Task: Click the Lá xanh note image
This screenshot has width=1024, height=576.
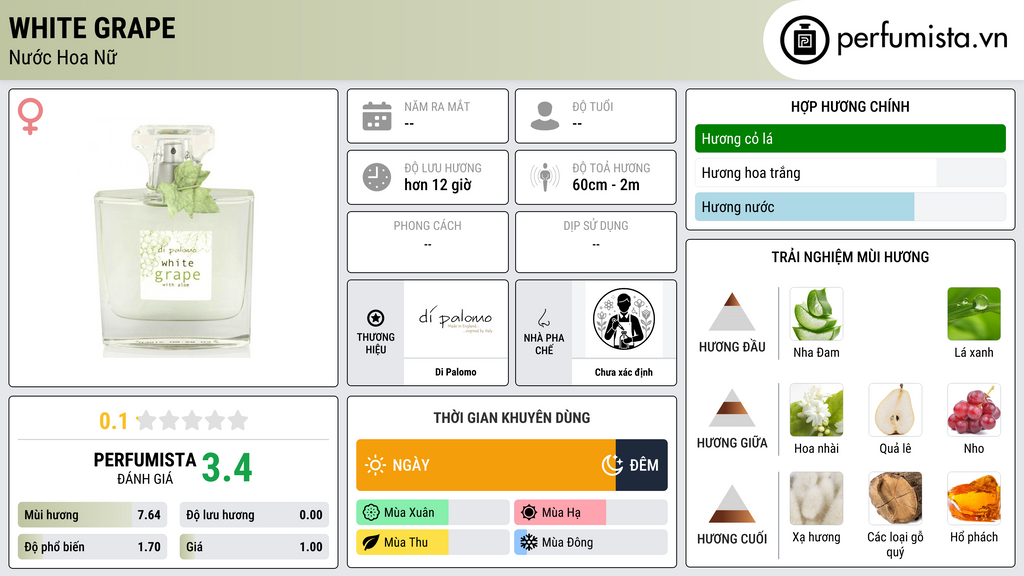Action: 974,314
